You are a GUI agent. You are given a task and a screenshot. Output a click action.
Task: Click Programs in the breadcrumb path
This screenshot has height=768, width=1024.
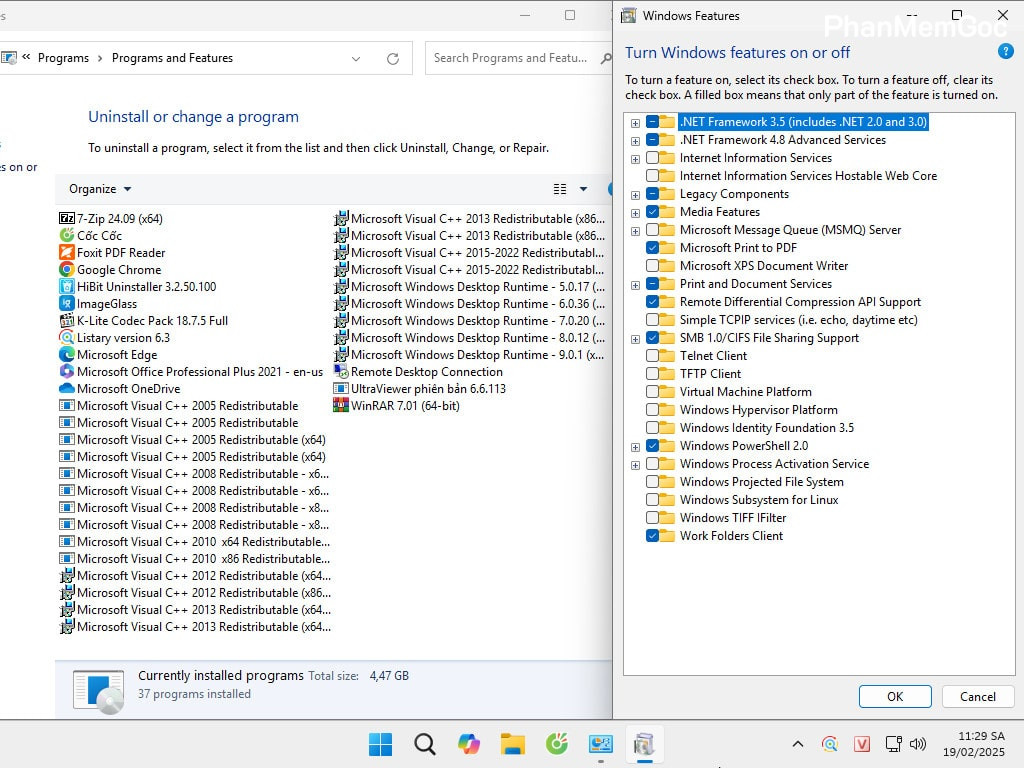click(x=64, y=57)
